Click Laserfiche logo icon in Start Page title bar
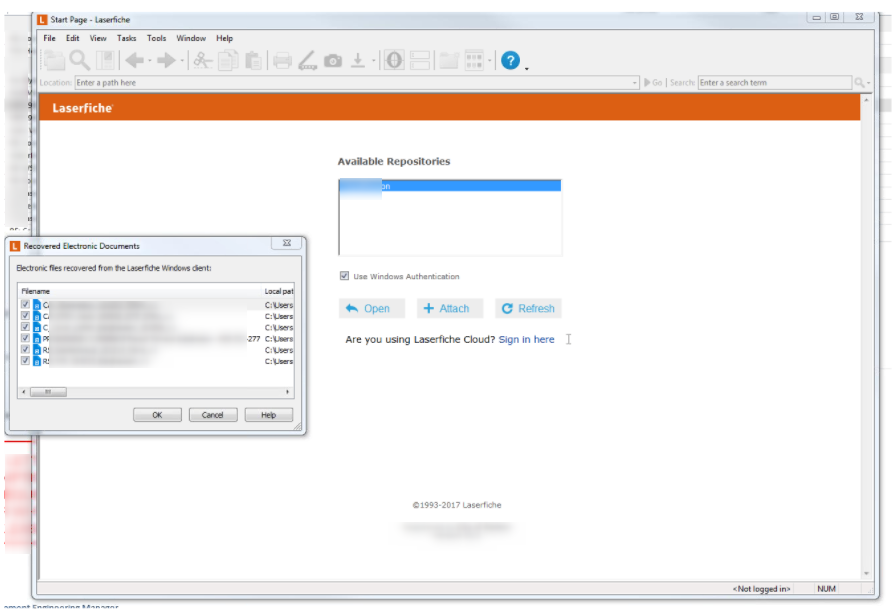 [42, 20]
